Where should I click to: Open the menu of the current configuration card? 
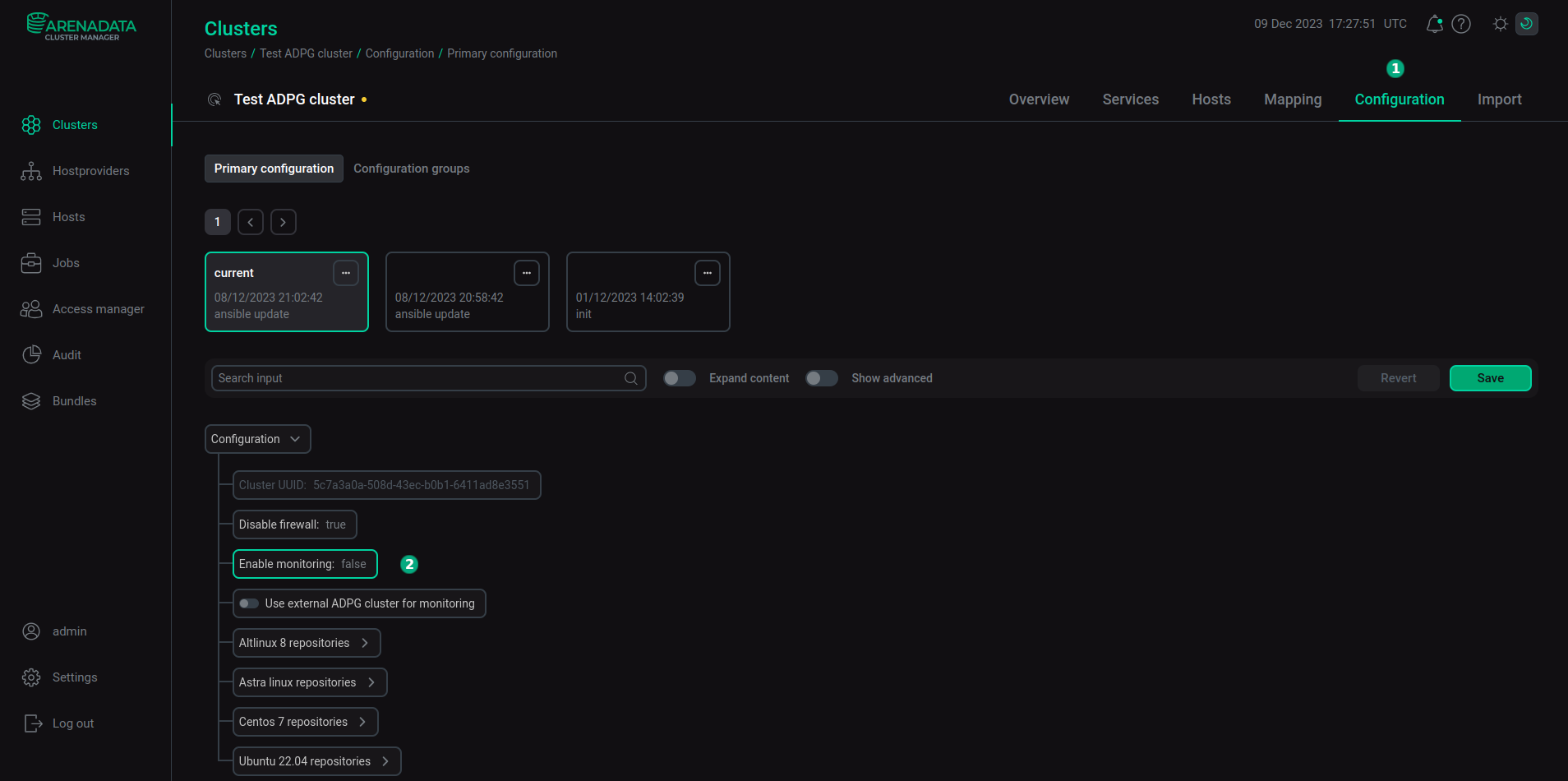pos(346,273)
